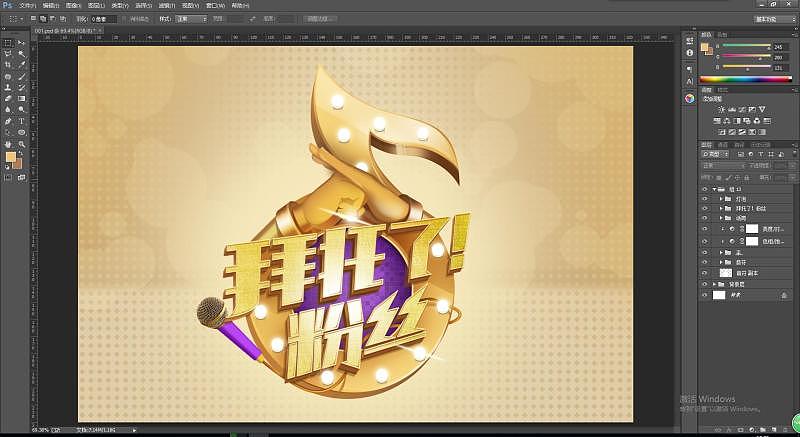800x437 pixels.
Task: Open the Character panel 'A' icon
Action: click(x=690, y=81)
